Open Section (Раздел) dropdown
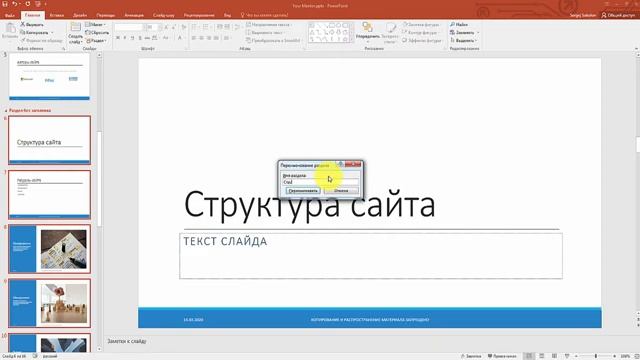 (96, 40)
